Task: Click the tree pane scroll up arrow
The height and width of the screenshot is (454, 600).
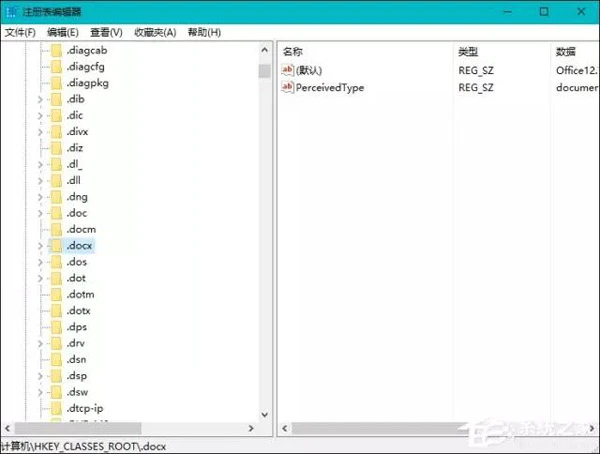Action: pos(264,50)
